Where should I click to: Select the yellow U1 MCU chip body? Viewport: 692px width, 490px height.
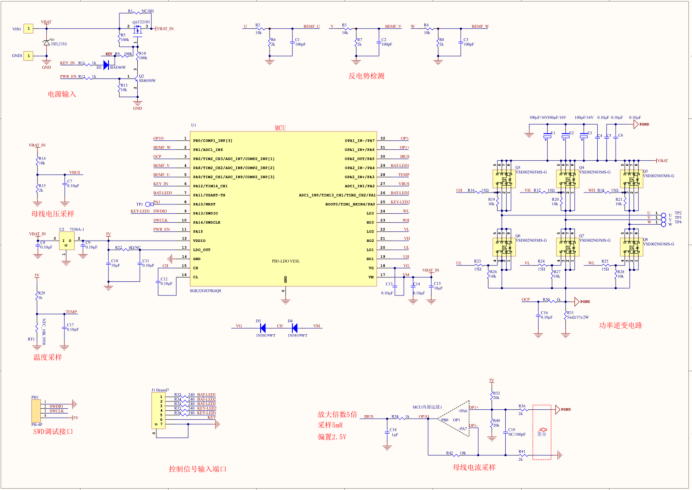point(283,209)
